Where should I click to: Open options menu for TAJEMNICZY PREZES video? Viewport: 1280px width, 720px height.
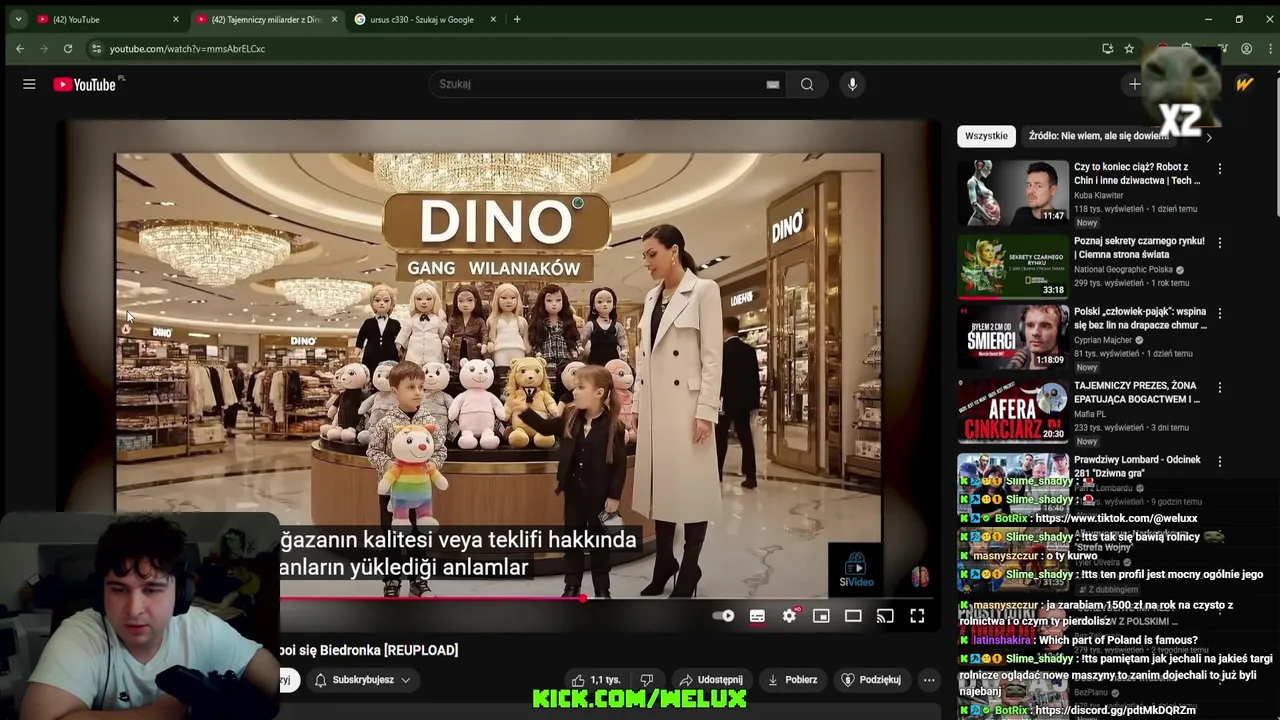(x=1219, y=387)
